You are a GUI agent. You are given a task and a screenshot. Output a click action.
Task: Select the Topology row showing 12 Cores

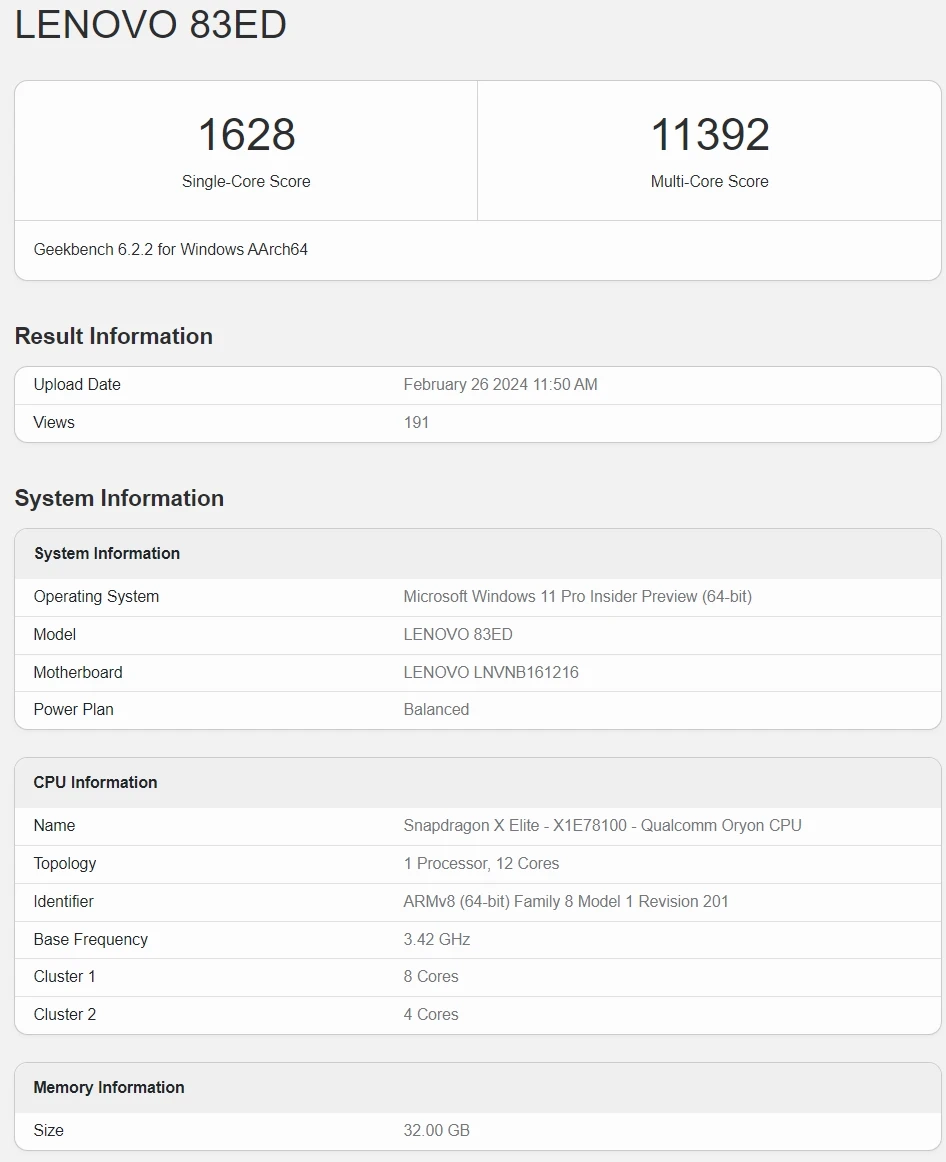click(x=481, y=863)
